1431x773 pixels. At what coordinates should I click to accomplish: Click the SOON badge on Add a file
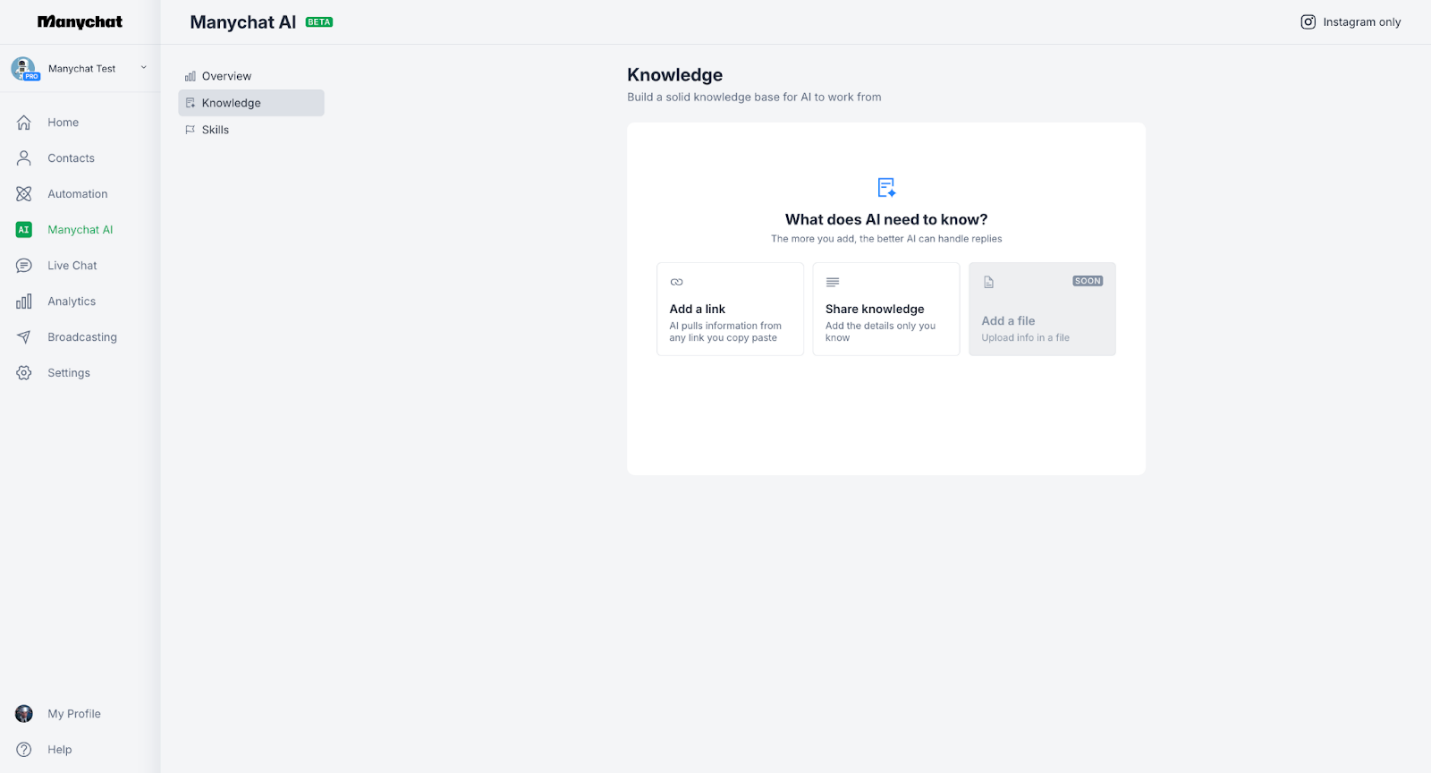pos(1088,281)
